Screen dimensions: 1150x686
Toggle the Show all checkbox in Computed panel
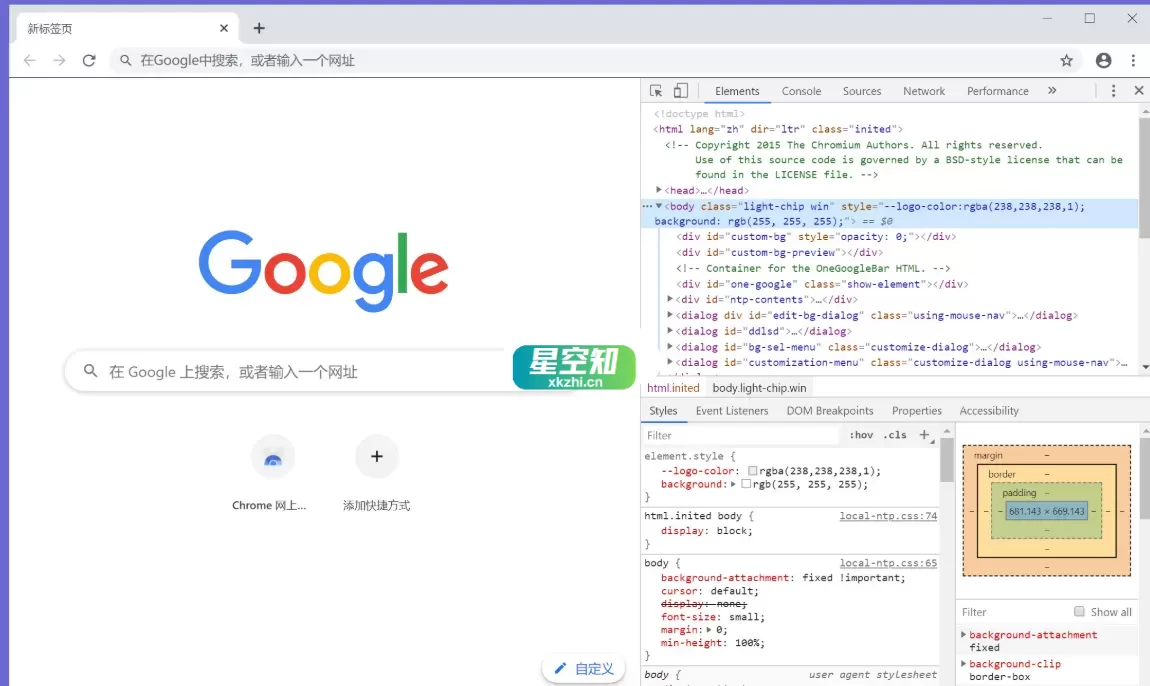pyautogui.click(x=1079, y=611)
